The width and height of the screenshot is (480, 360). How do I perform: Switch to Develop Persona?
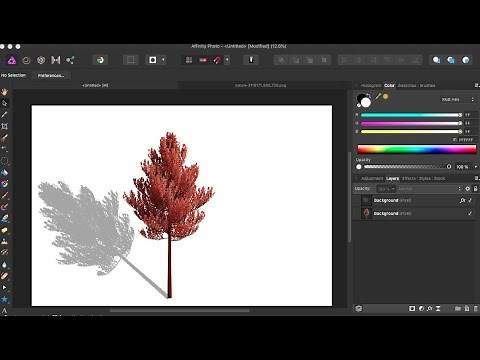pos(41,60)
